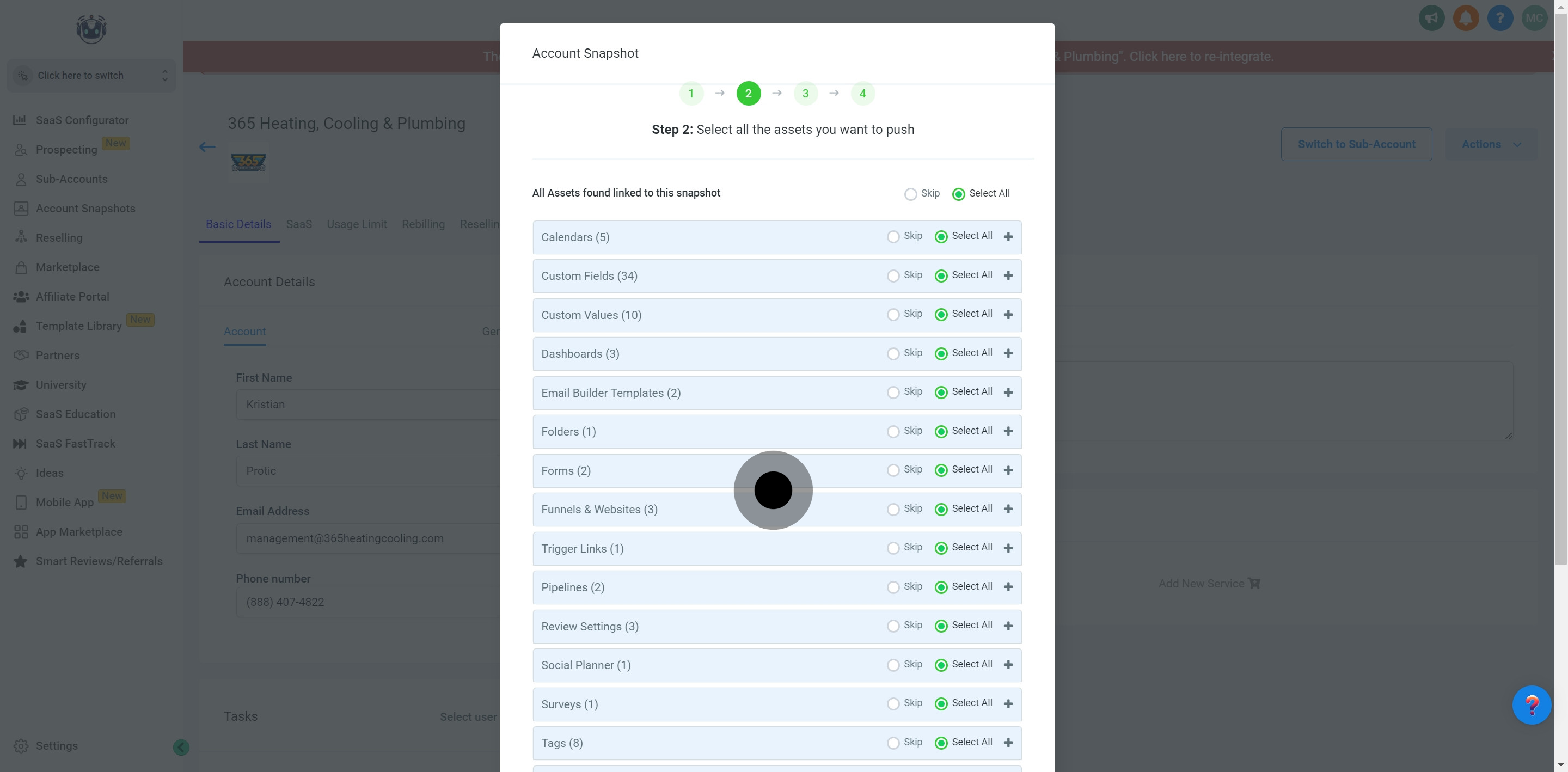
Task: Open the Actions dropdown button
Action: 1490,144
